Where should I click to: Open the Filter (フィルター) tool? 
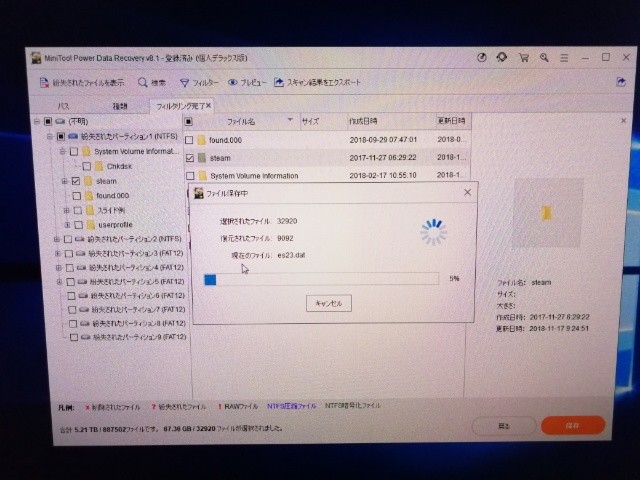[199, 83]
